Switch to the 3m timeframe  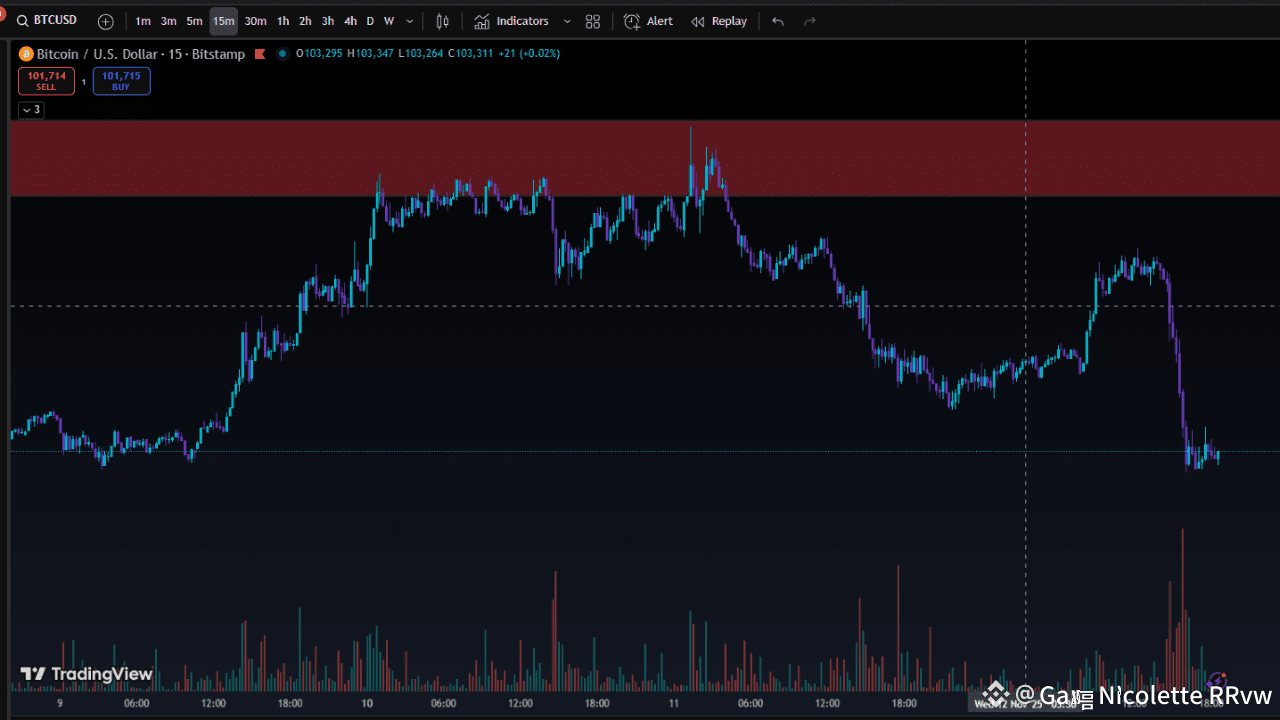169,21
